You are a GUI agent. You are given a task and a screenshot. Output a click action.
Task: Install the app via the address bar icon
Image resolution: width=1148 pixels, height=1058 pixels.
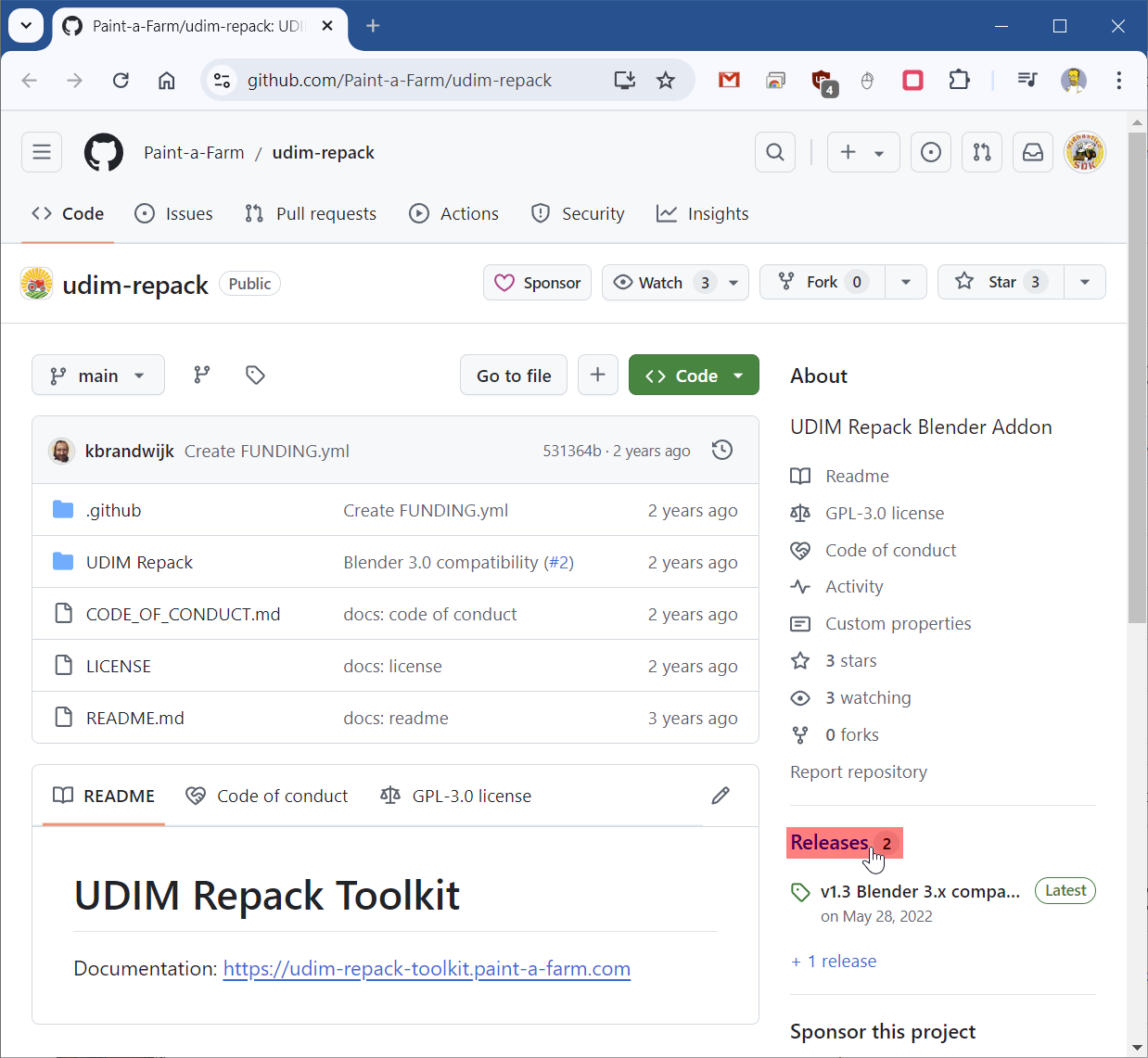coord(625,80)
